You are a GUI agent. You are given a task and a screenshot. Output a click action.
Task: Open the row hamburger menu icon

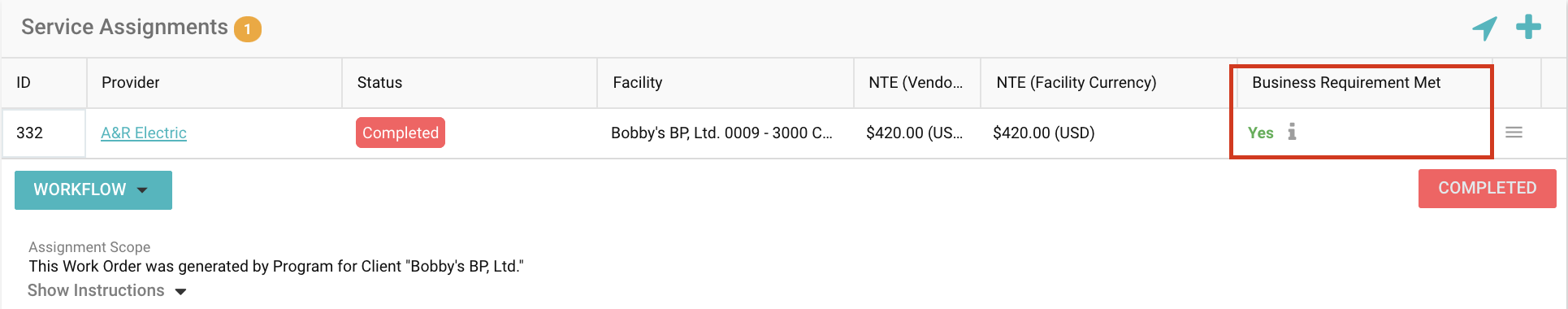click(1514, 132)
